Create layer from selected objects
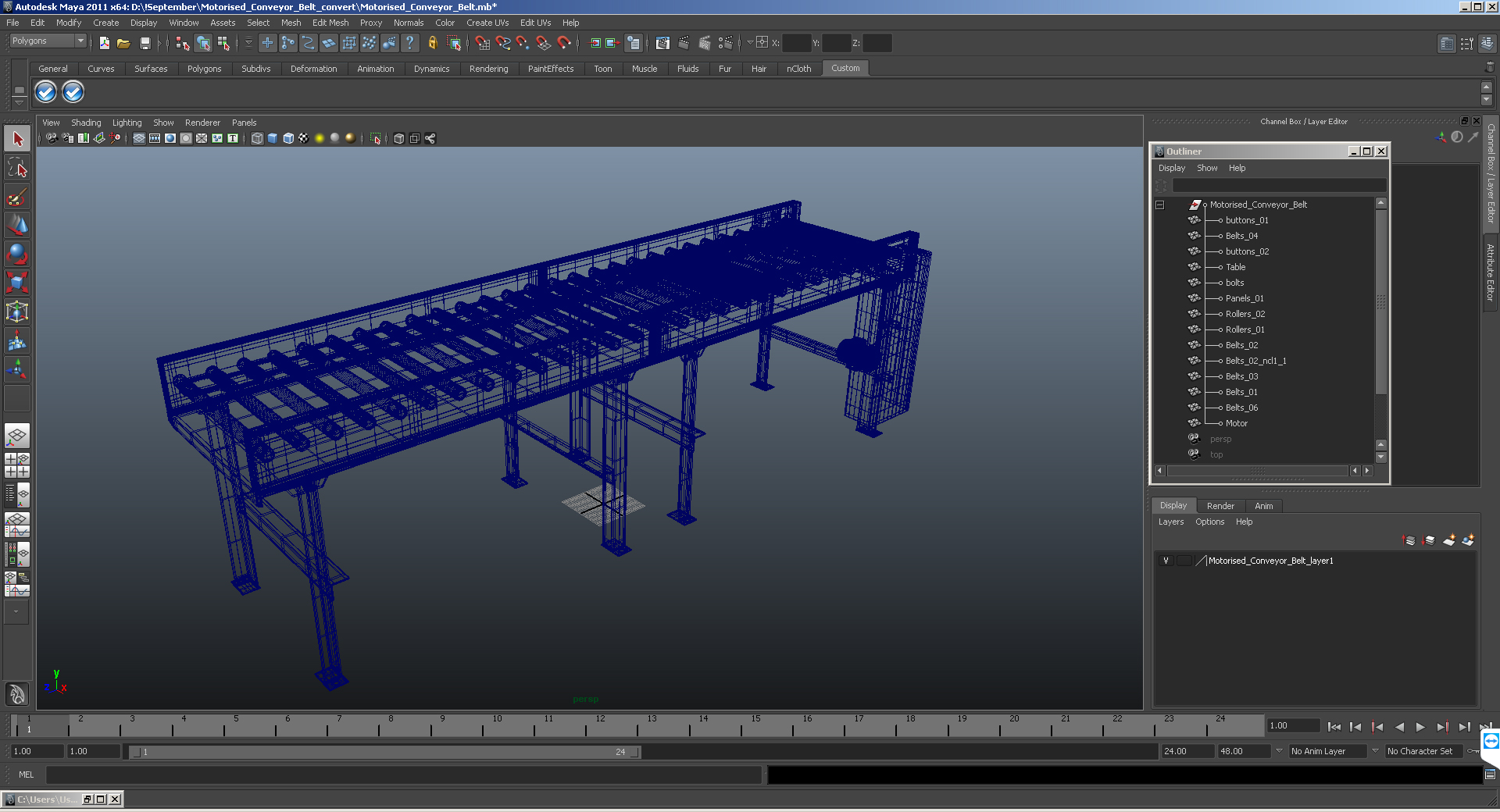The width and height of the screenshot is (1500, 812). click(1469, 540)
